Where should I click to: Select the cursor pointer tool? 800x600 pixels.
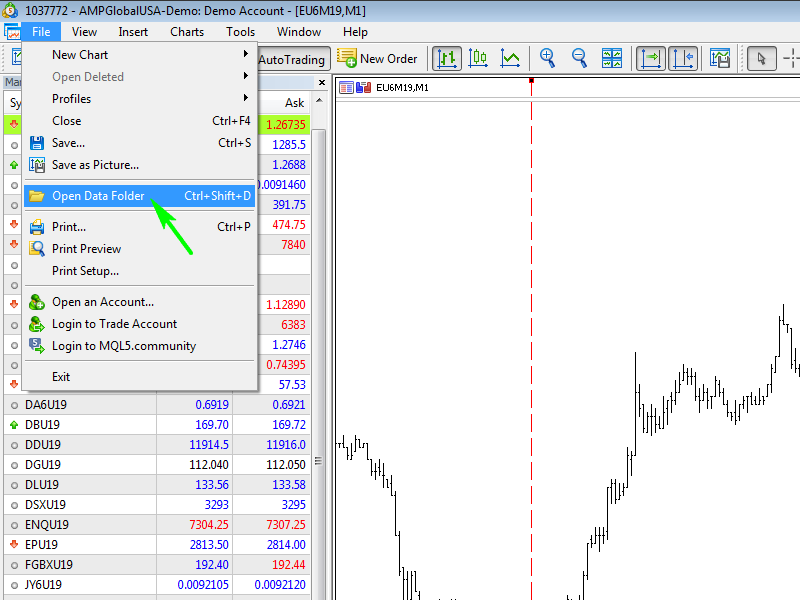click(761, 59)
